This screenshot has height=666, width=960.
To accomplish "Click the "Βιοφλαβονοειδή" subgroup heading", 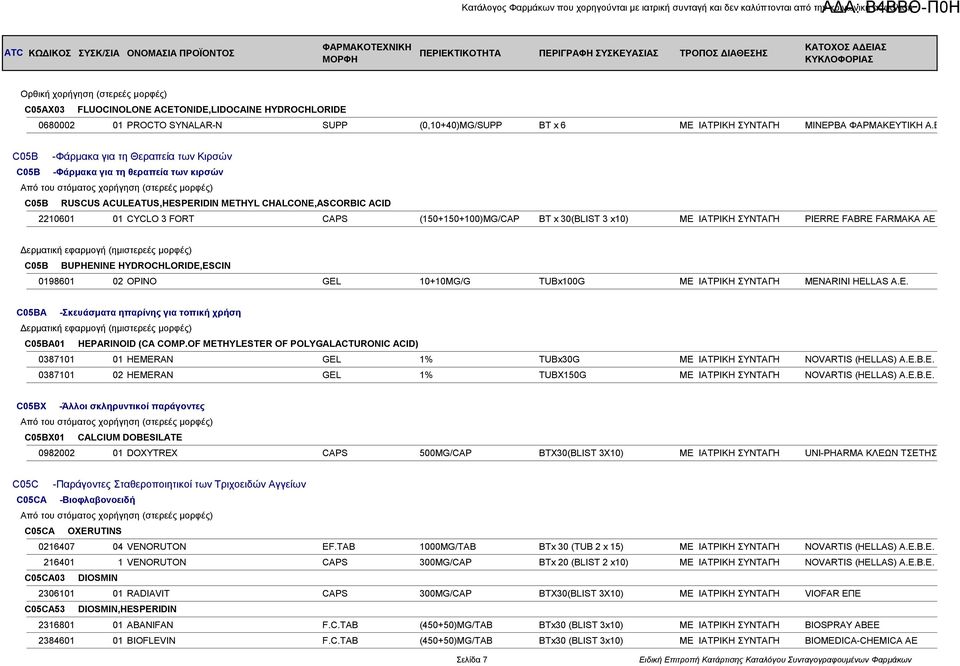I will point(97,500).
